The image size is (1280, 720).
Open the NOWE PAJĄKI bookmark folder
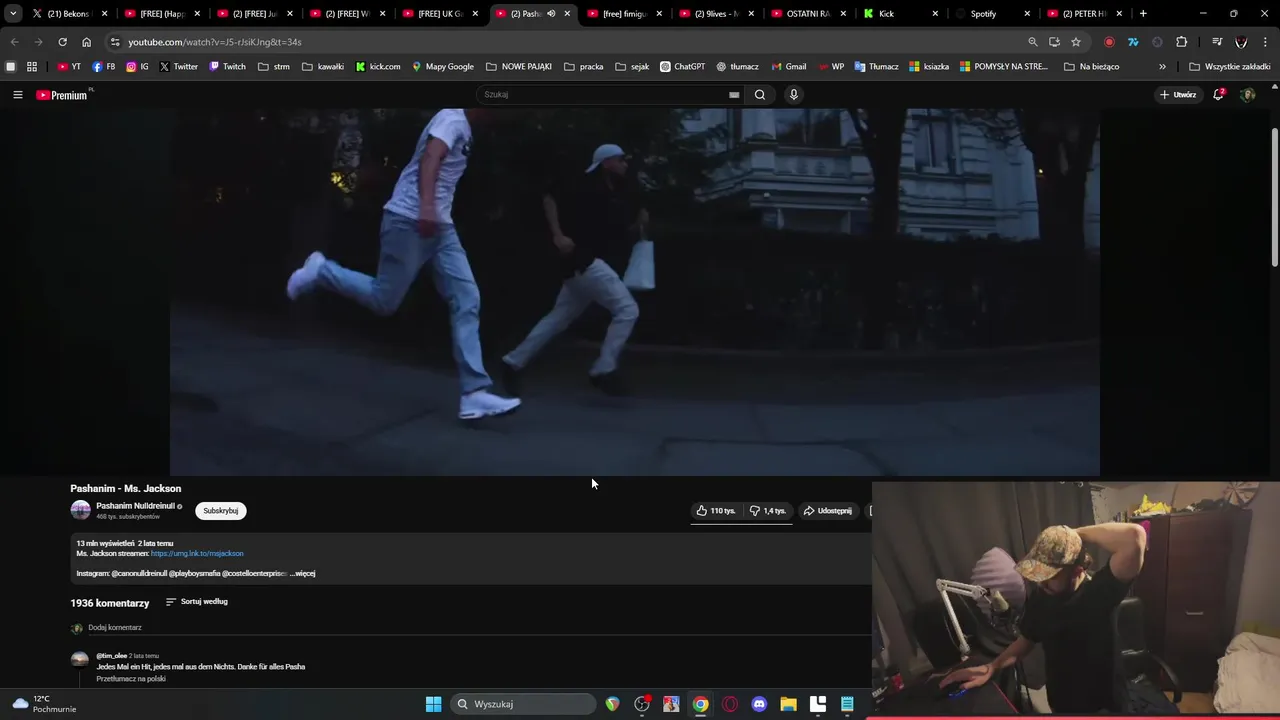519,67
